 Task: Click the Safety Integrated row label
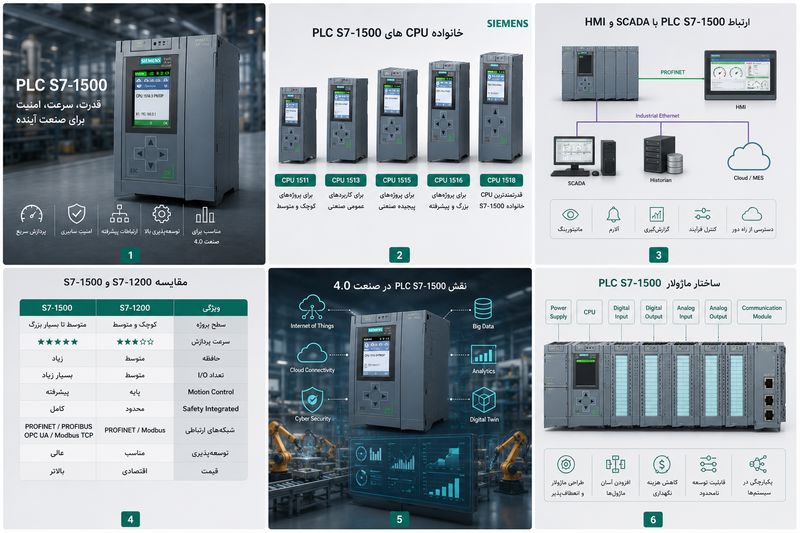211,409
